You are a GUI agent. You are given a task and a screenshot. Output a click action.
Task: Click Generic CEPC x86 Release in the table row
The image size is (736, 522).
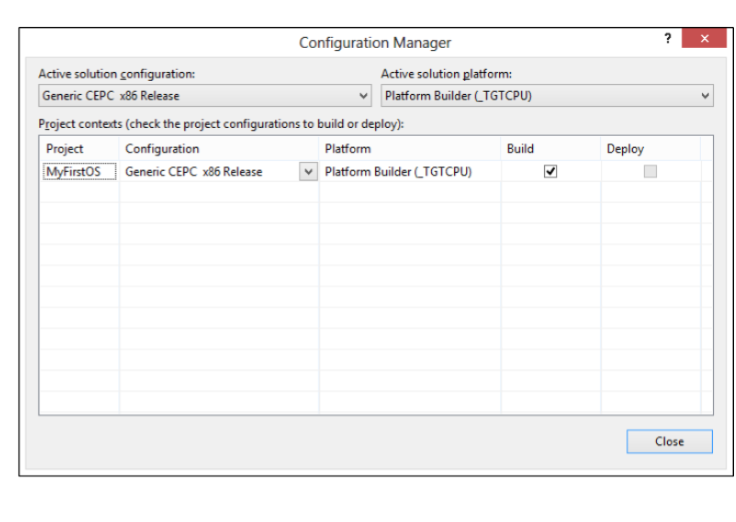click(x=193, y=172)
